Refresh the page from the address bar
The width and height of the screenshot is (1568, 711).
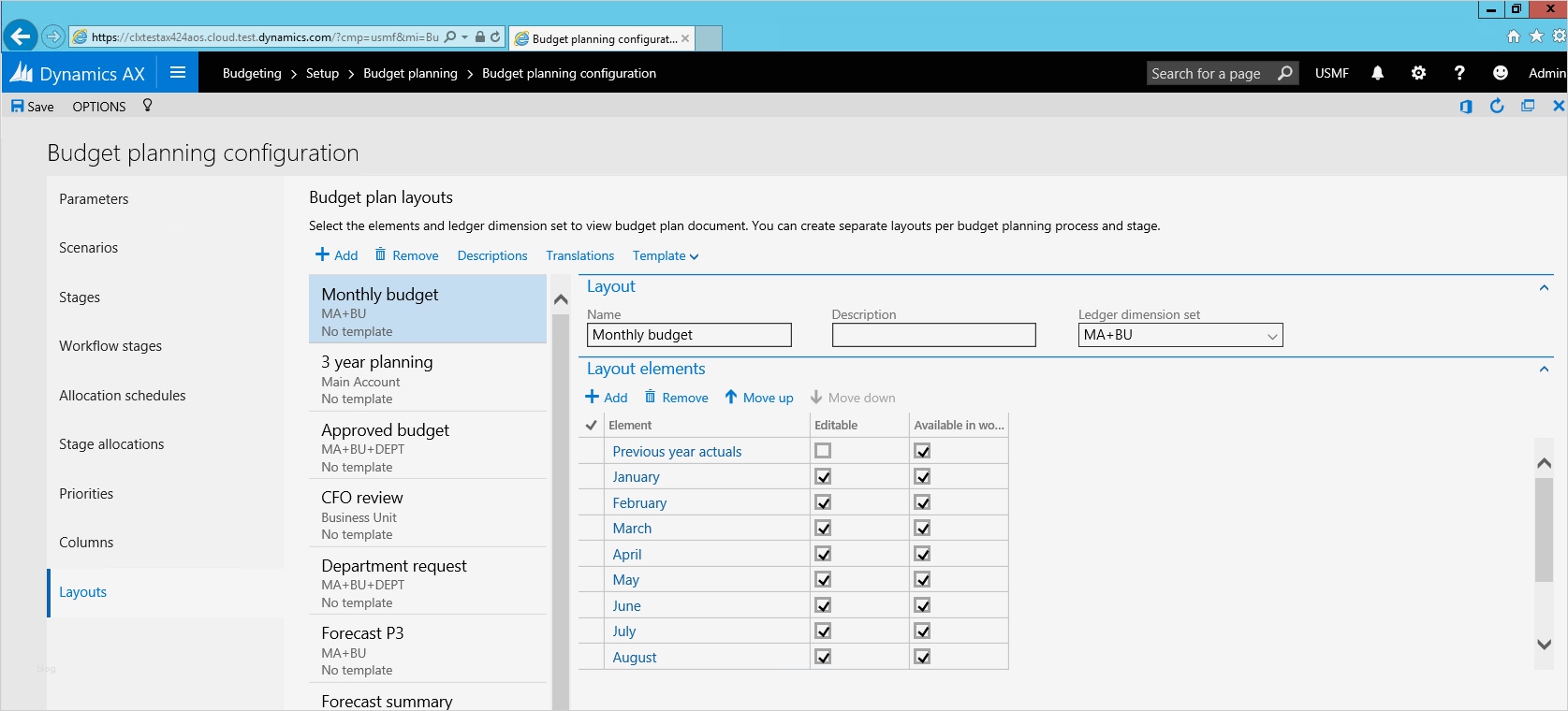[x=495, y=37]
